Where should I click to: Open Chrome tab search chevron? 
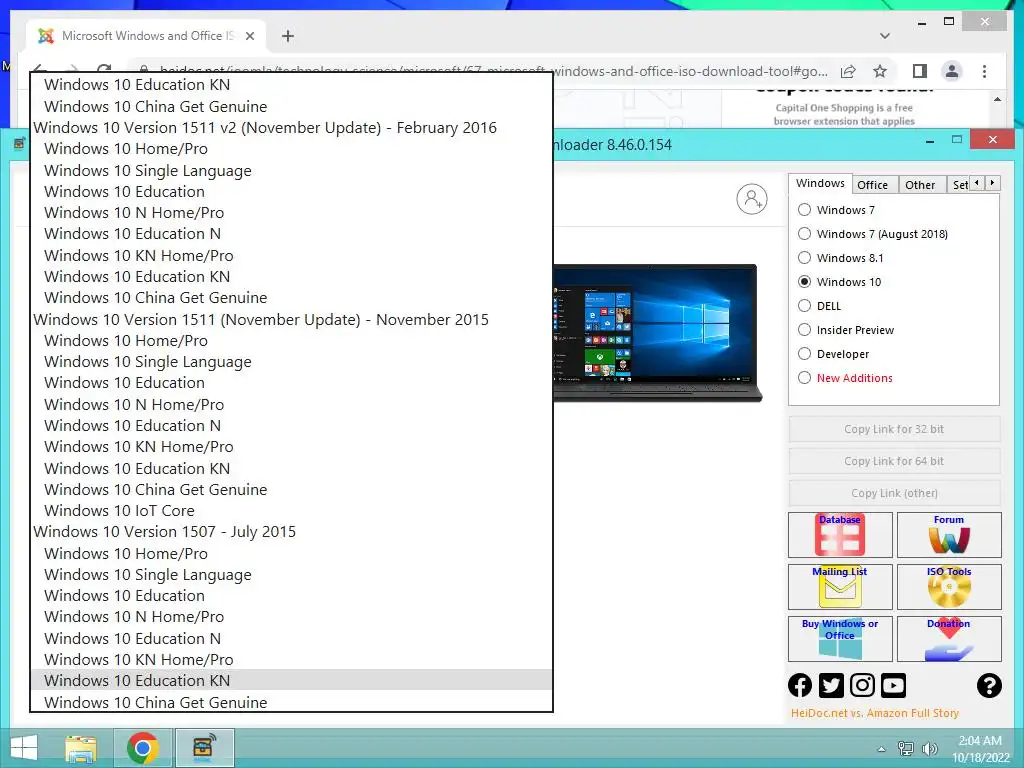(885, 36)
